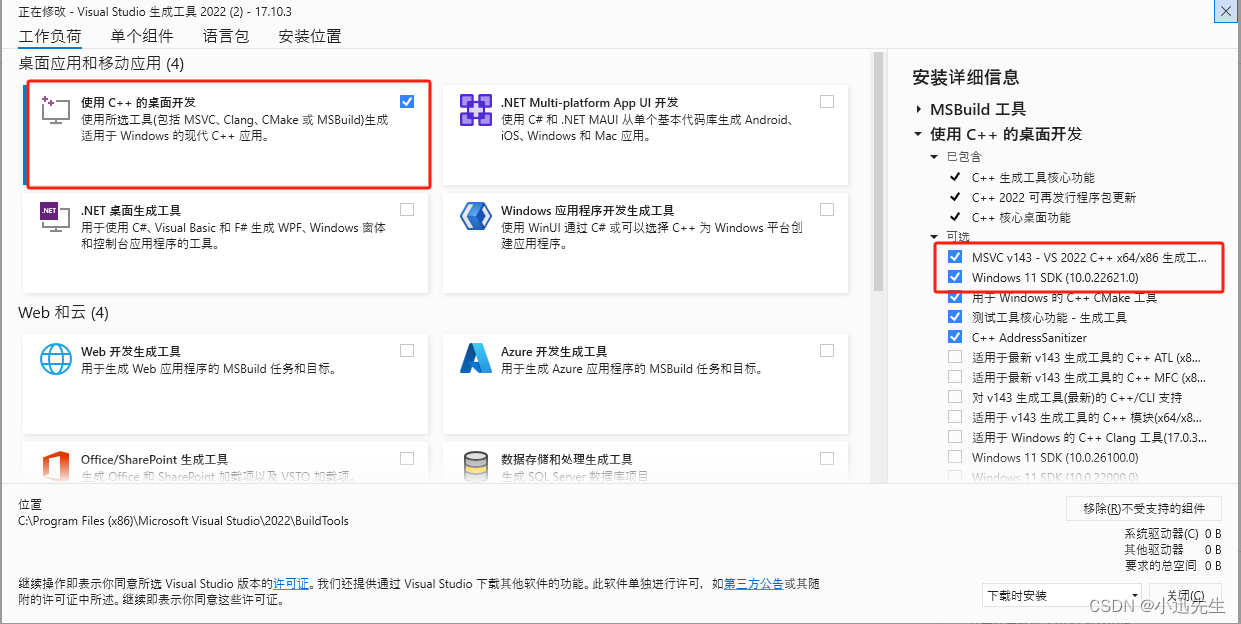Close the installer window with the X
Screen dimensions: 1241x624
1225,11
